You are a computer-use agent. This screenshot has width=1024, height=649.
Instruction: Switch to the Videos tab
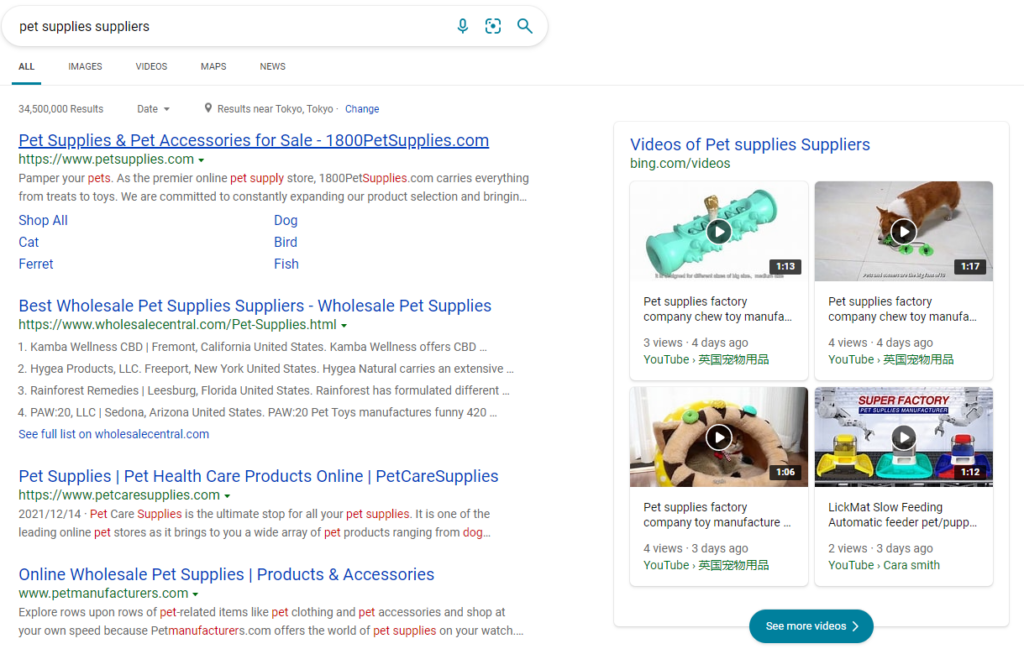click(x=152, y=67)
